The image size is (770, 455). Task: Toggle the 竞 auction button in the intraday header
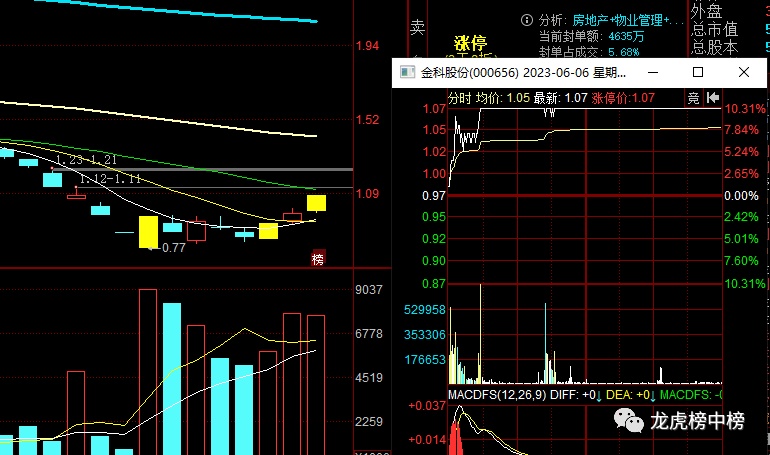tap(693, 98)
